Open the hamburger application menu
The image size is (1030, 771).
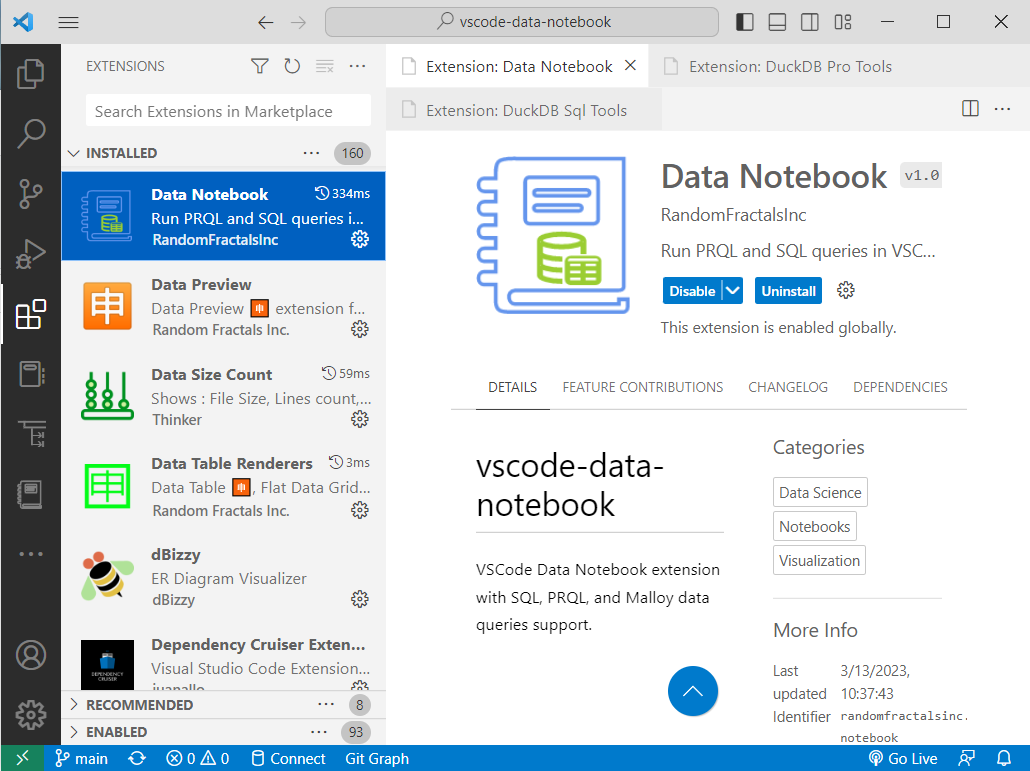[68, 22]
